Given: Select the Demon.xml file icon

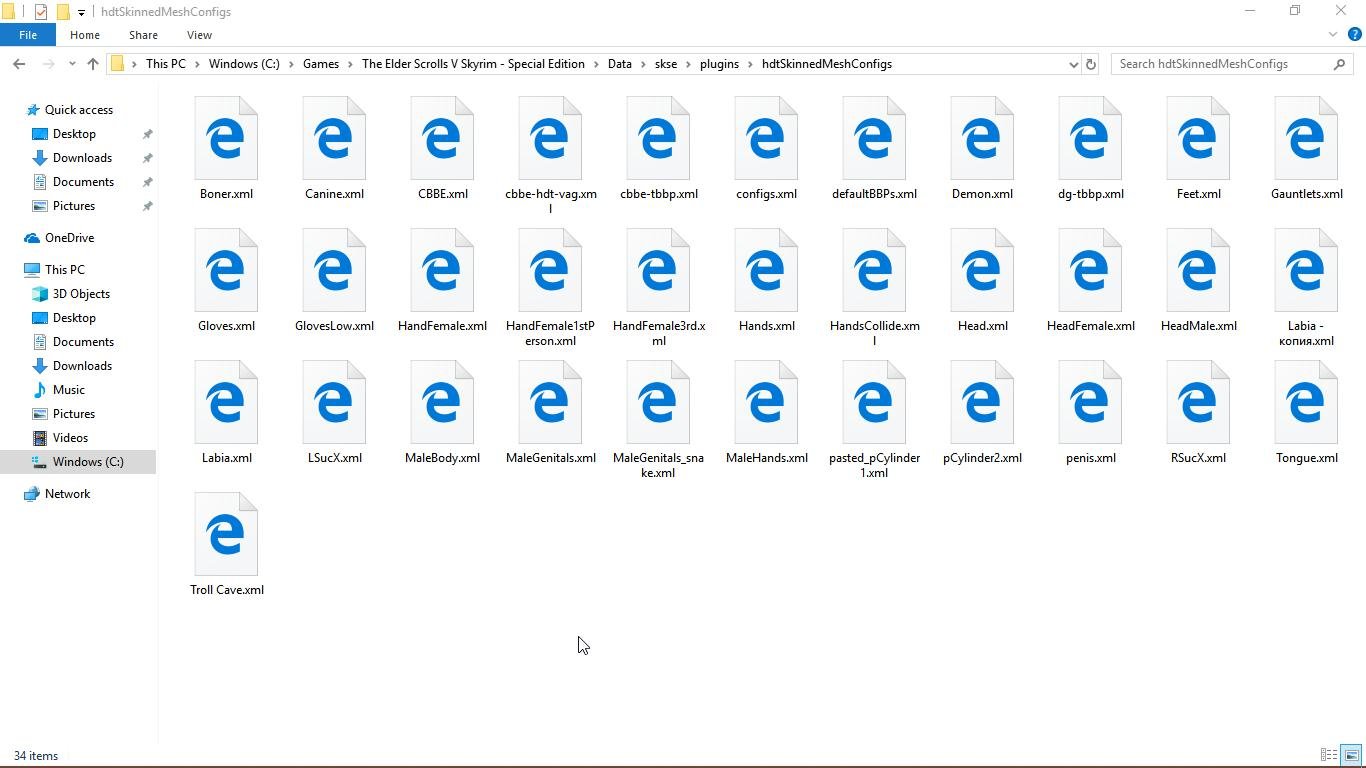Looking at the screenshot, I should tap(982, 139).
